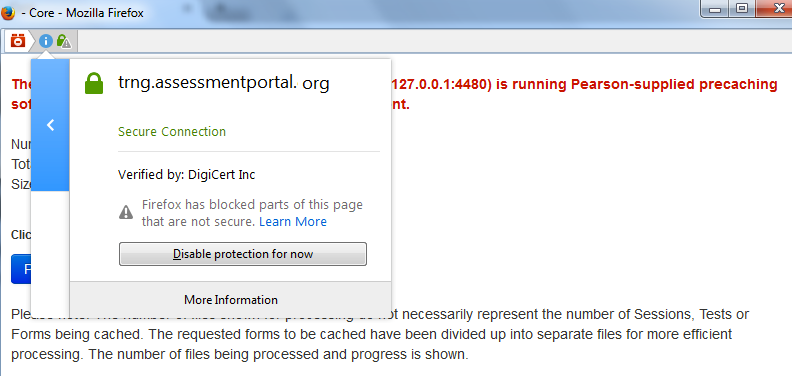Image resolution: width=792 pixels, height=376 pixels.
Task: Click the red camera toolbar icon
Action: pyautogui.click(x=18, y=40)
